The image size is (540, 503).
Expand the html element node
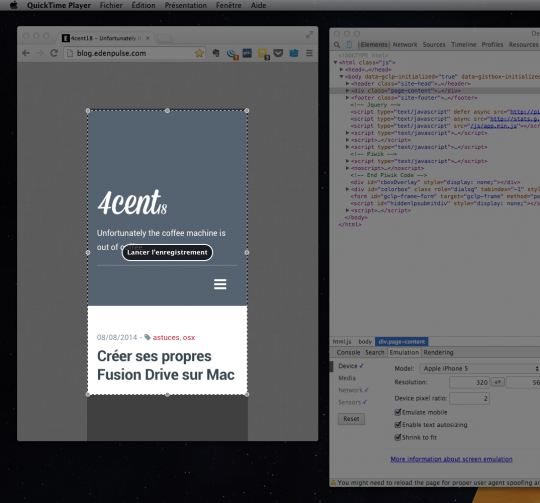coord(335,62)
